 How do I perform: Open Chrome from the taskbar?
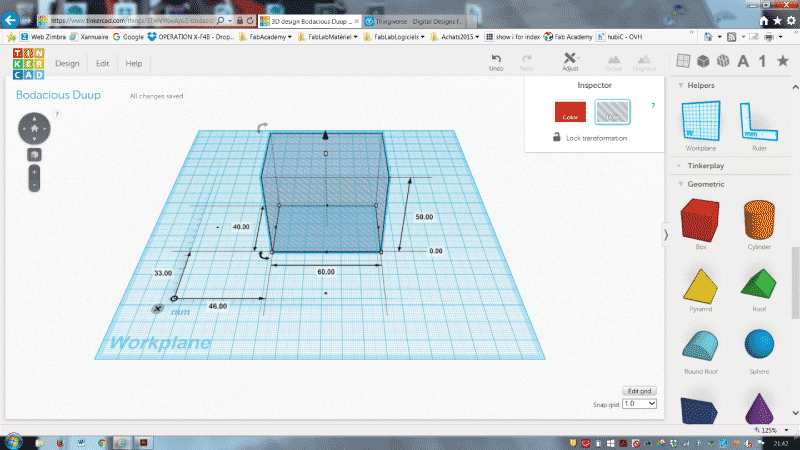click(102, 443)
